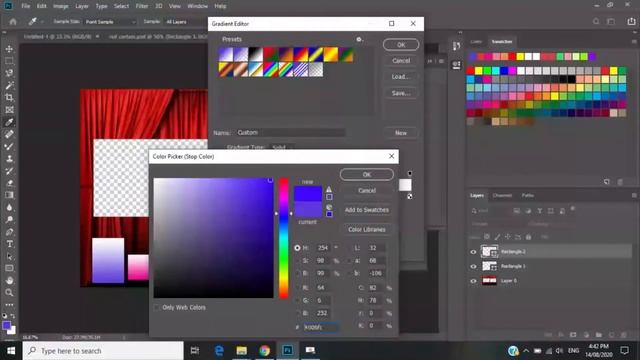The width and height of the screenshot is (640, 360).
Task: Open the Filter menu
Action: (x=142, y=6)
